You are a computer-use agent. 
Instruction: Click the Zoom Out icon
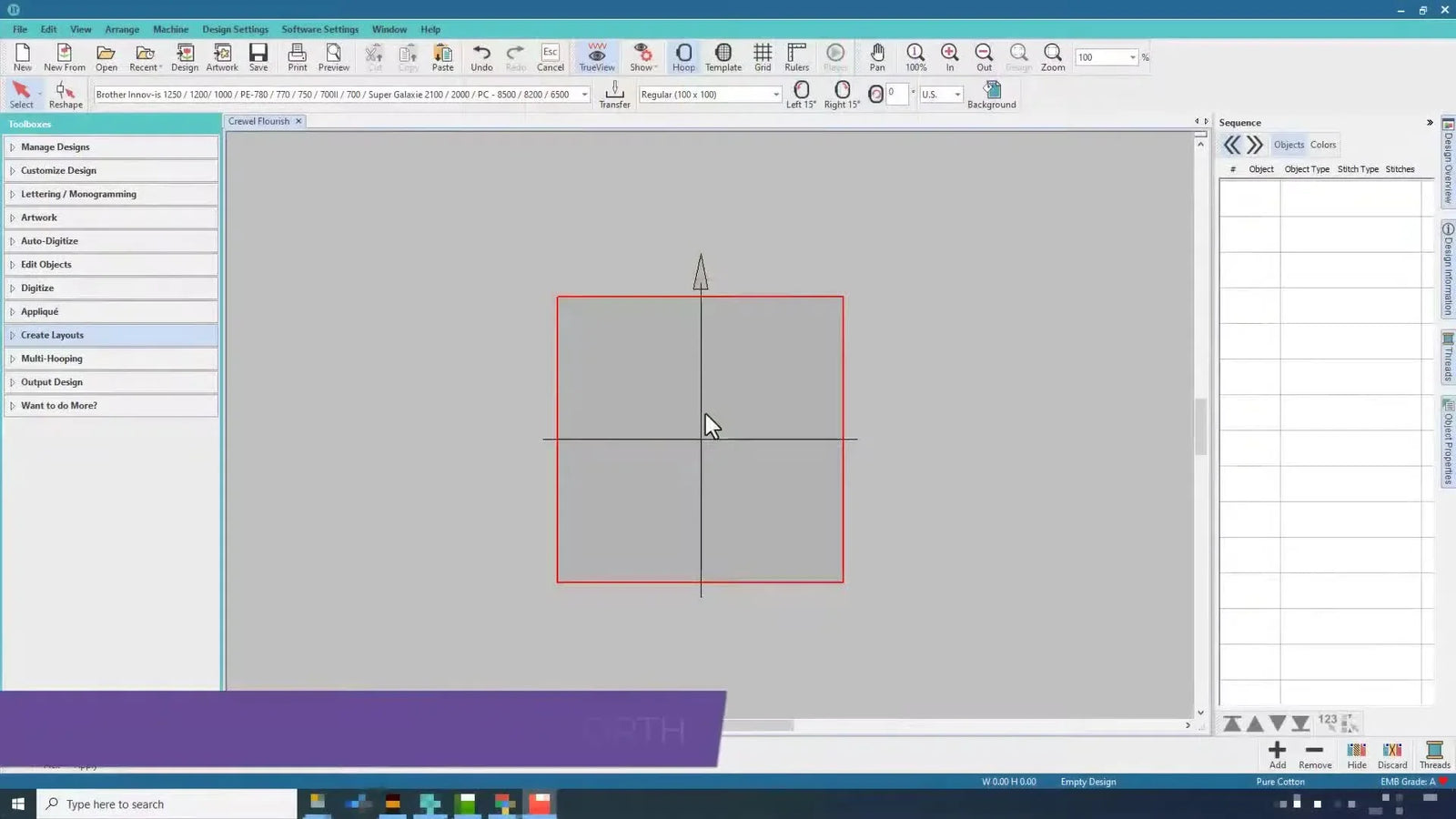click(x=984, y=56)
